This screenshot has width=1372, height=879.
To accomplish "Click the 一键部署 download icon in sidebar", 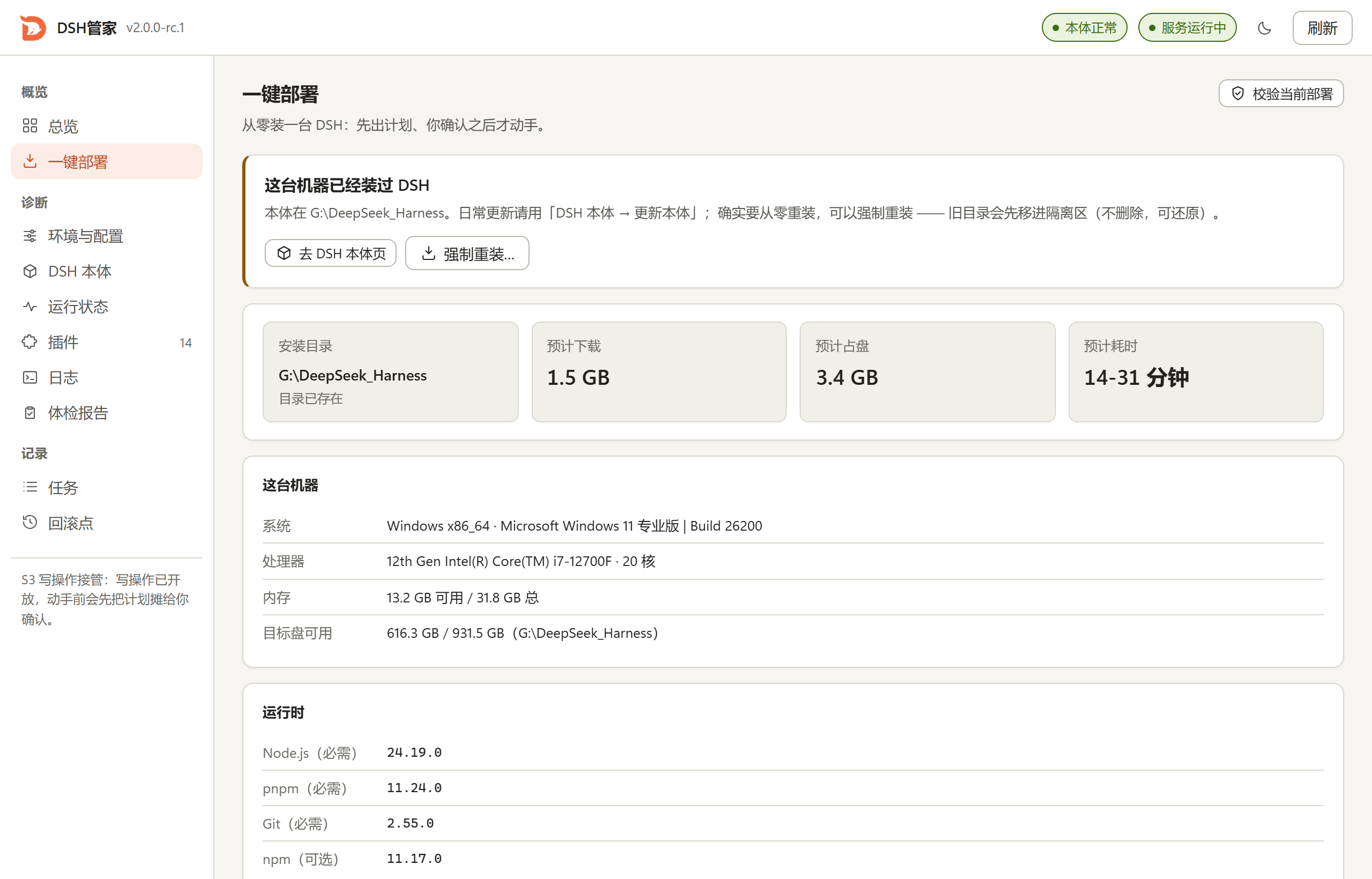I will tap(29, 161).
